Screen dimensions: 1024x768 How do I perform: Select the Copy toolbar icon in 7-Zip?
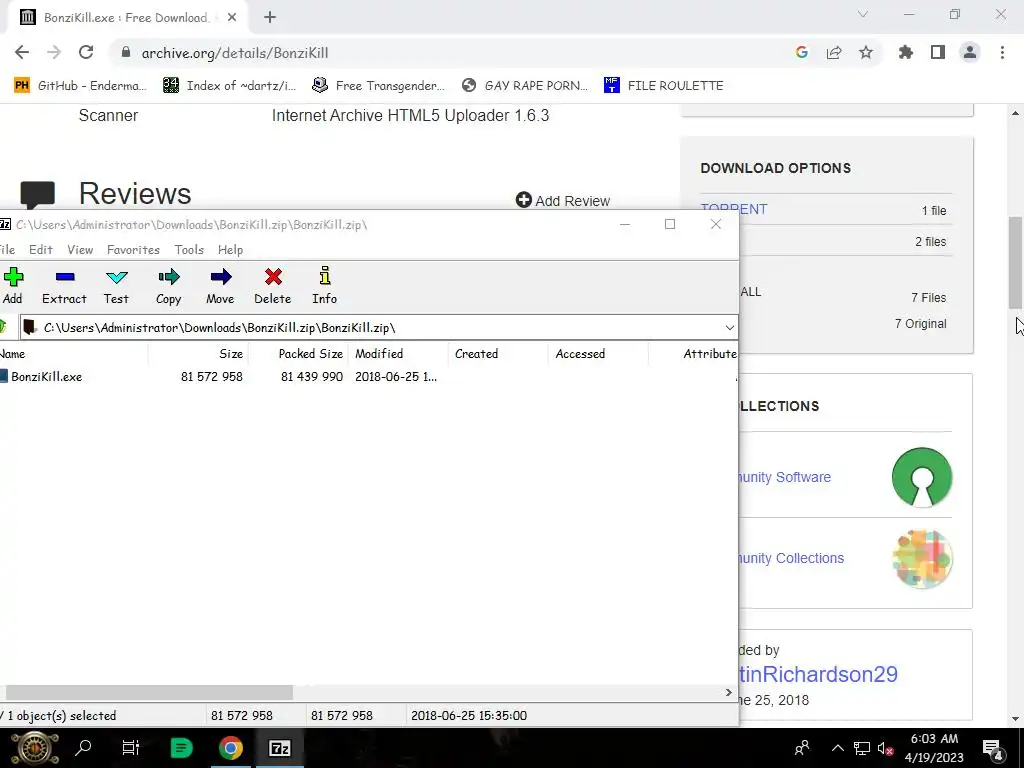[x=168, y=285]
